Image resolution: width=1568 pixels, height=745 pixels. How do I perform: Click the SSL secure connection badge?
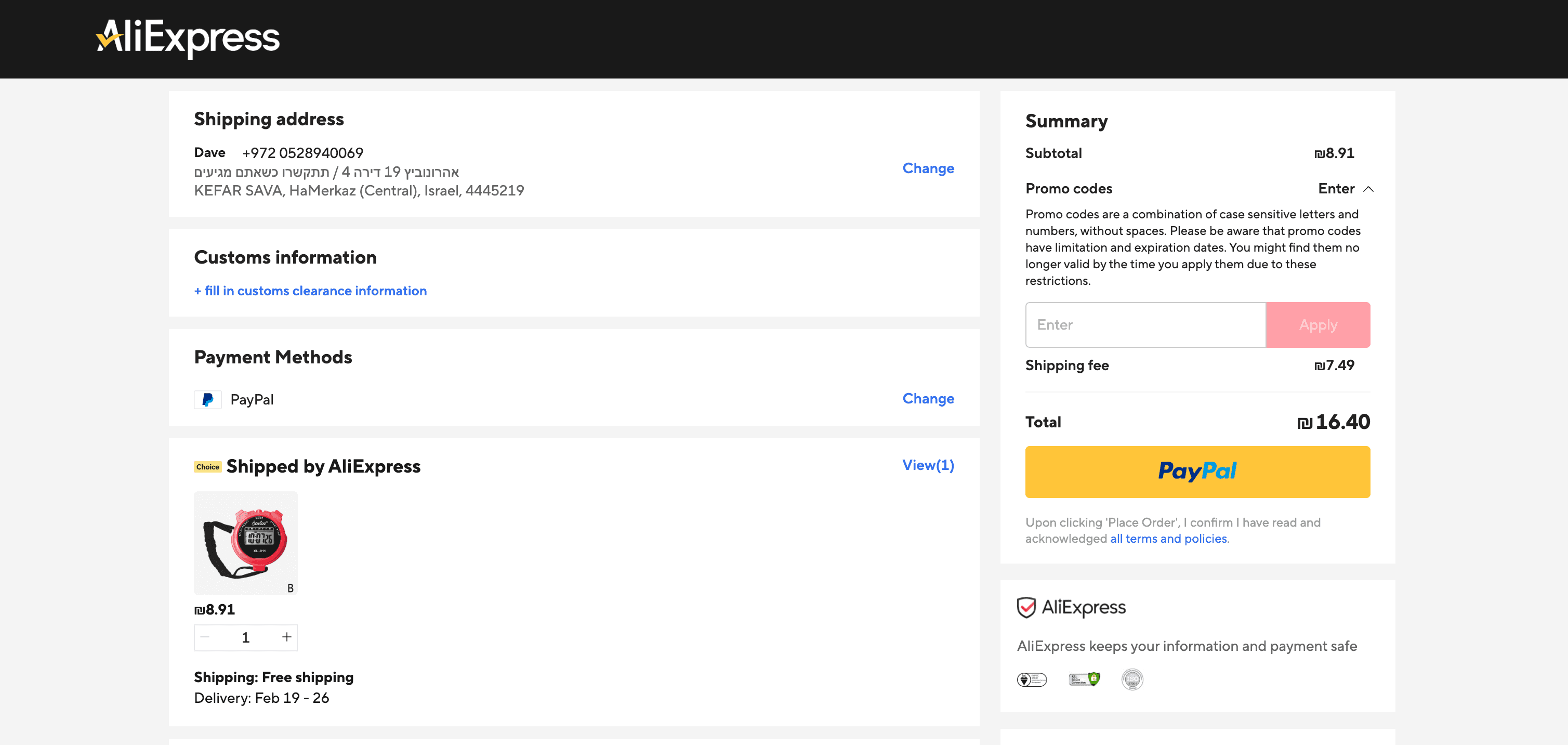pos(1084,679)
